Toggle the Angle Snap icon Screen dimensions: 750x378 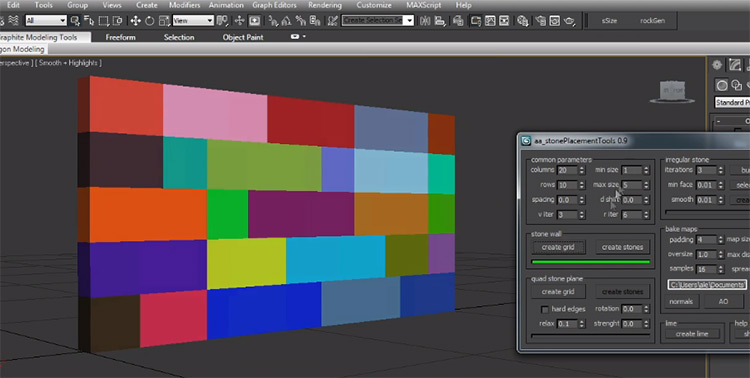point(287,21)
